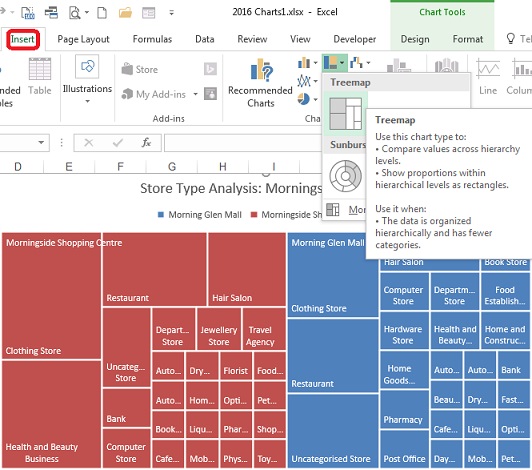Open the Insert ribbon tab
Viewport: 532px width, 470px height.
coord(22,39)
